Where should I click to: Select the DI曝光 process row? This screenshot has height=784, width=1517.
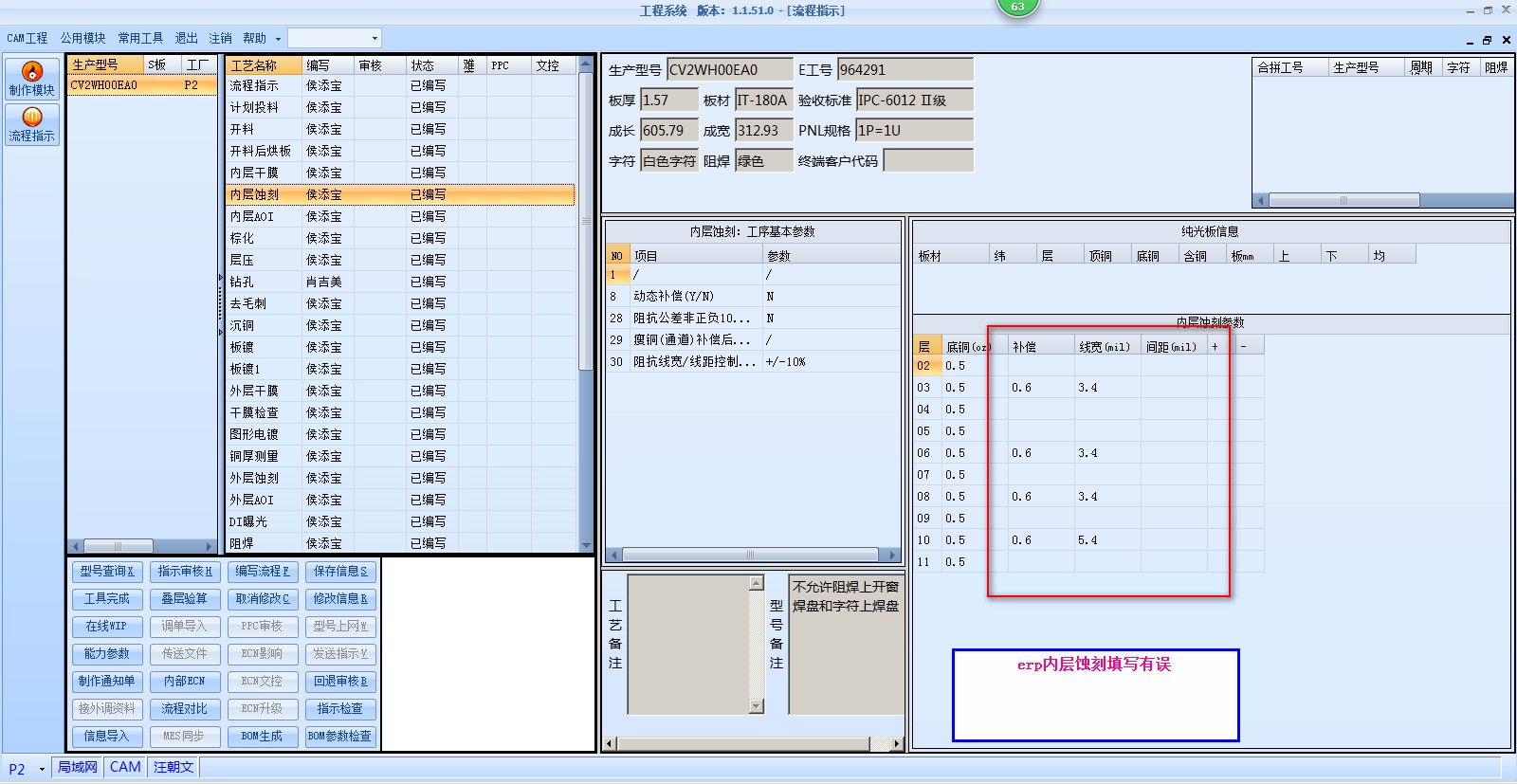pyautogui.click(x=400, y=521)
